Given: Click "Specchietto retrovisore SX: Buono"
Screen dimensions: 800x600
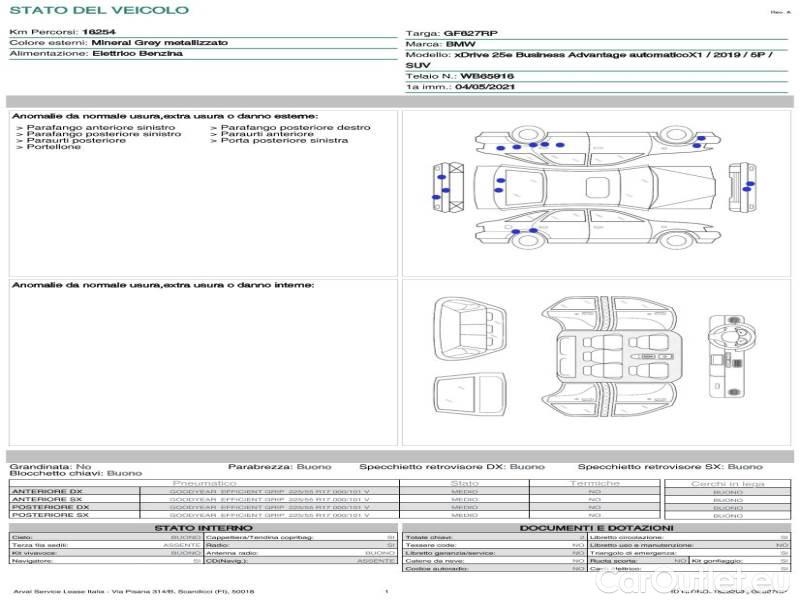Looking at the screenshot, I should (670, 467).
